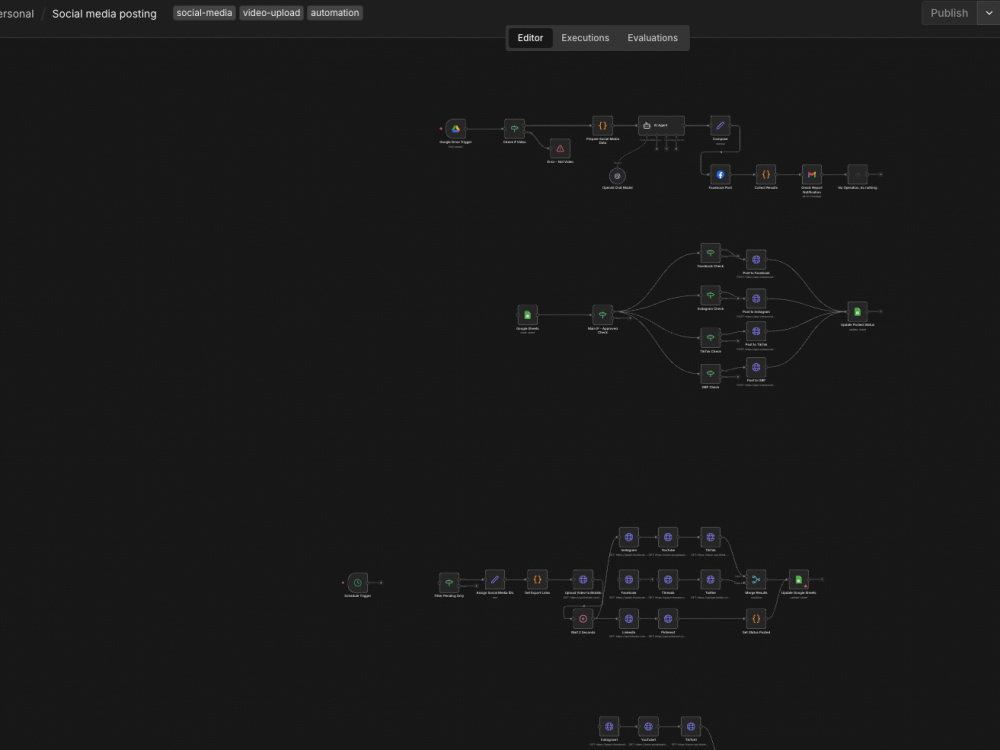Screen dimensions: 1000x750
Task: Open the Filter Pending Only node
Action: [x=449, y=582]
